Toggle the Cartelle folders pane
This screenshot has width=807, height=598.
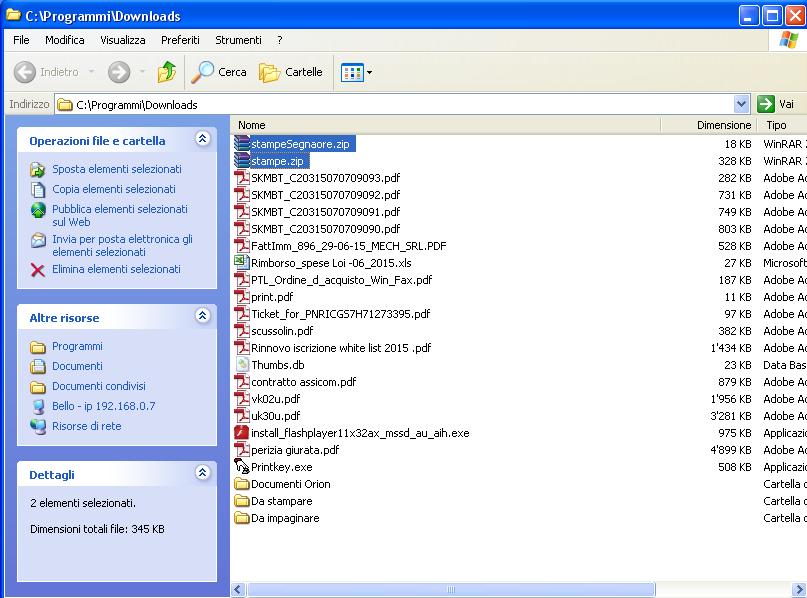[x=290, y=72]
